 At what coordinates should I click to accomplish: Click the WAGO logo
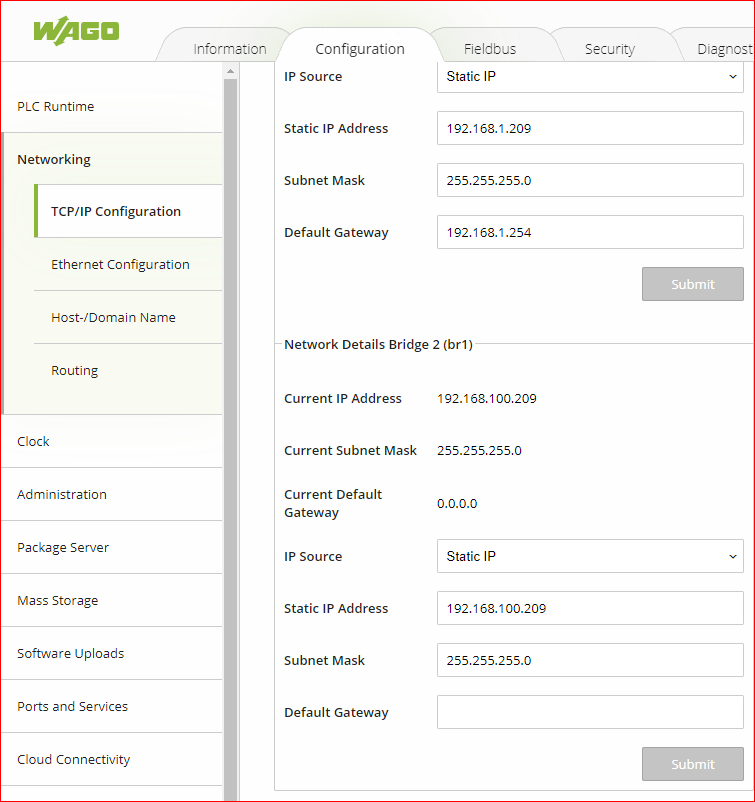pyautogui.click(x=75, y=30)
